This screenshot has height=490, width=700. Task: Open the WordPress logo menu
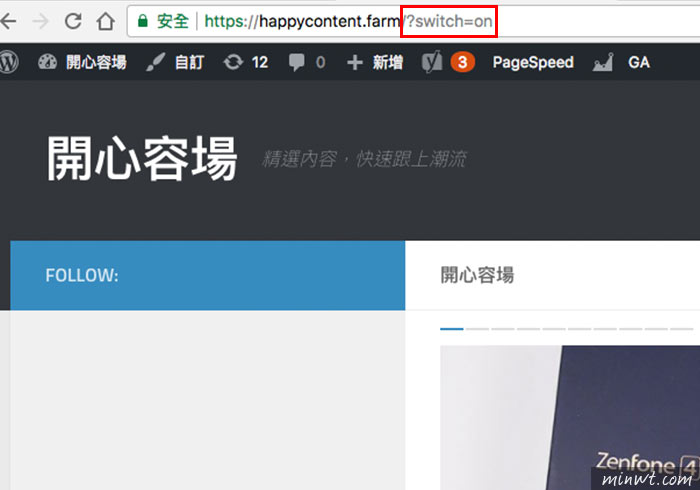point(9,62)
